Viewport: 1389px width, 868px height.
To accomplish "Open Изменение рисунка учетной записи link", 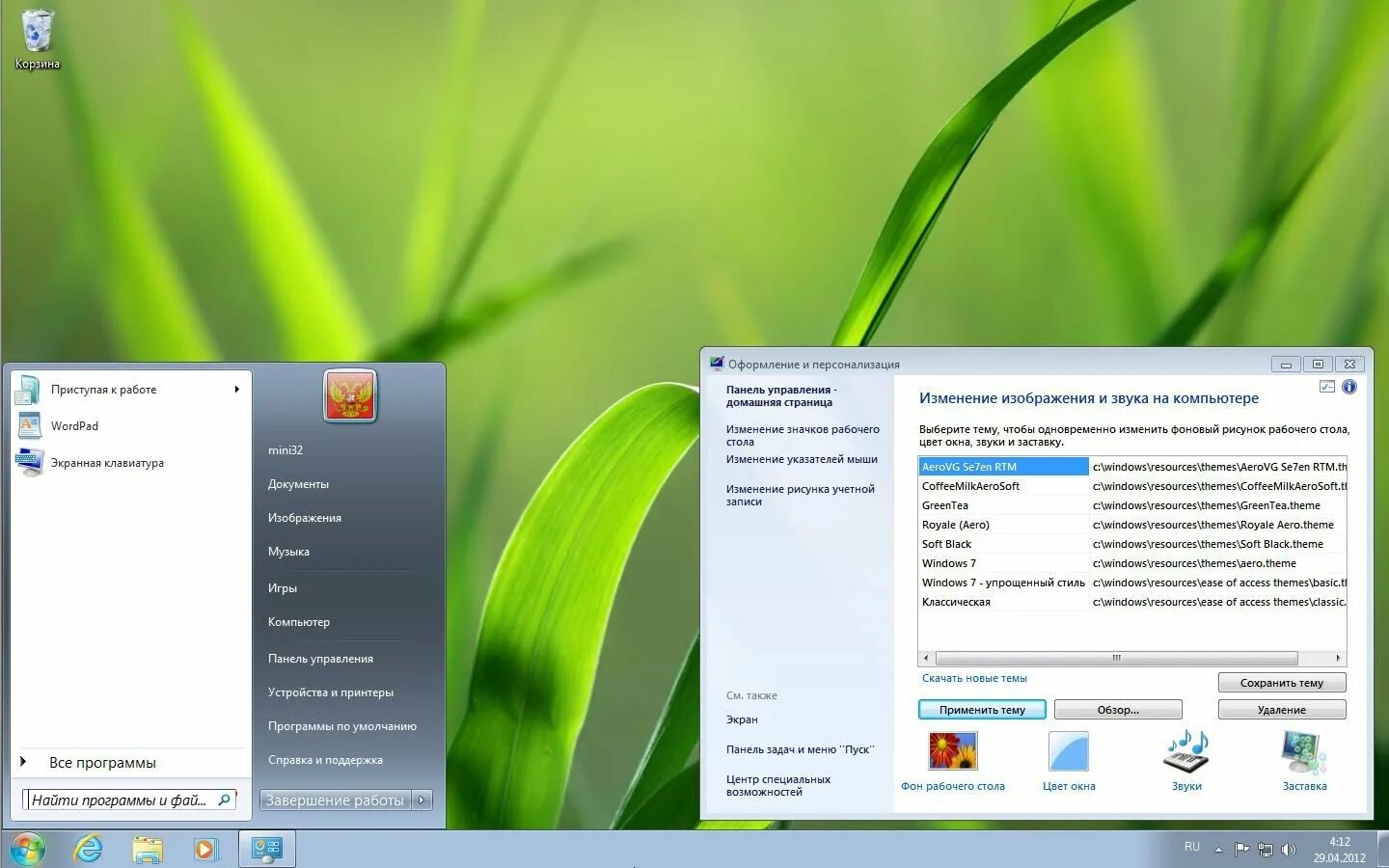I will pyautogui.click(x=801, y=496).
